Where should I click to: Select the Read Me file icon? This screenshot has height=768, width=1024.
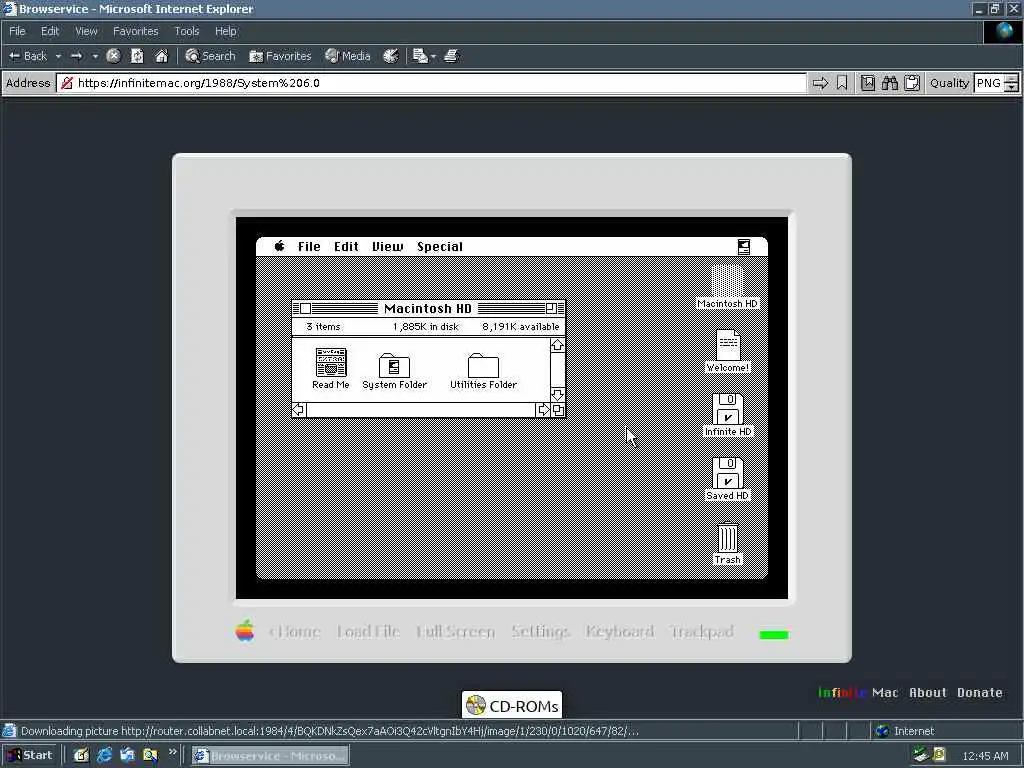330,368
